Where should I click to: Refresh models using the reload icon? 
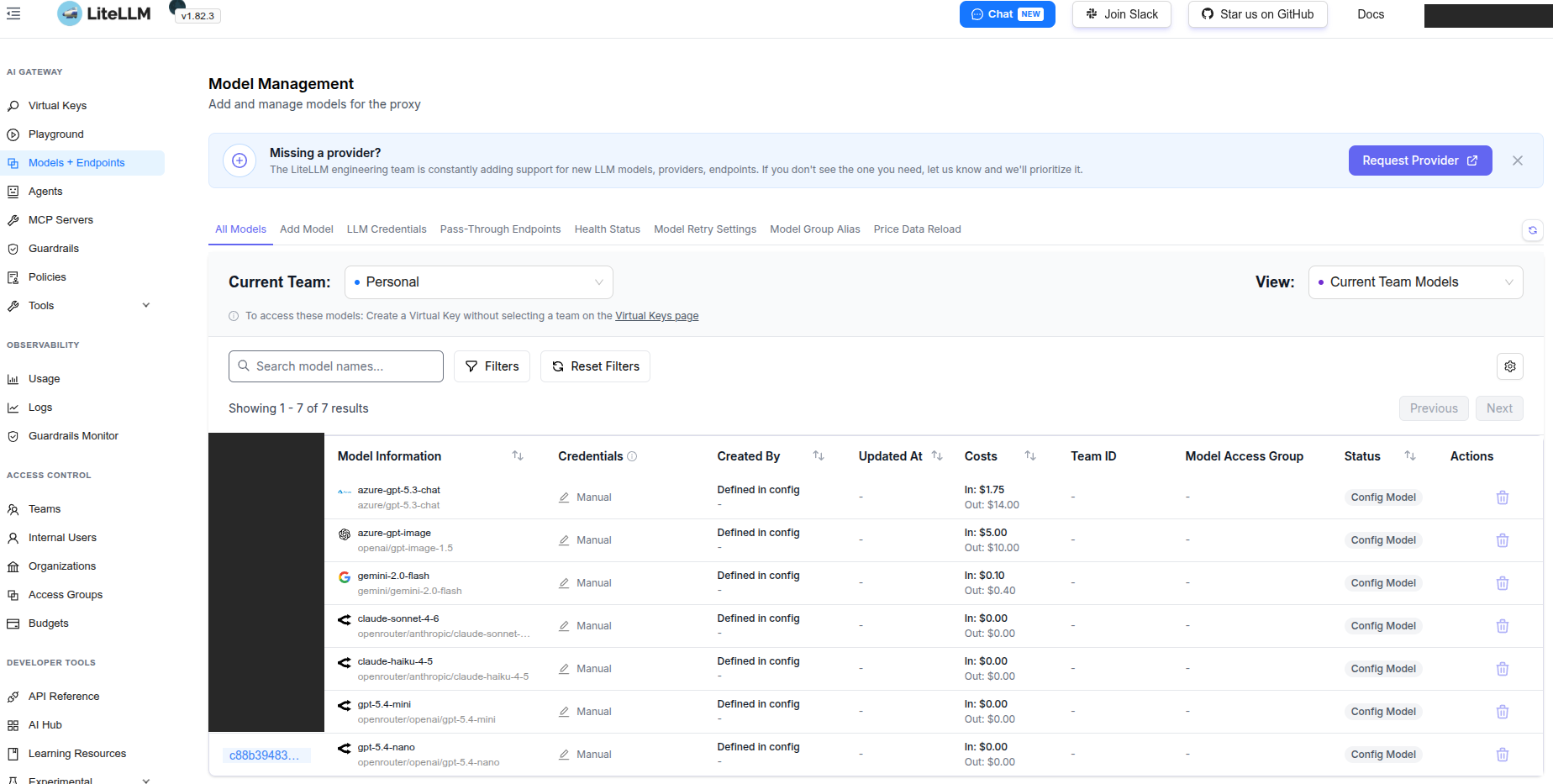tap(1533, 230)
